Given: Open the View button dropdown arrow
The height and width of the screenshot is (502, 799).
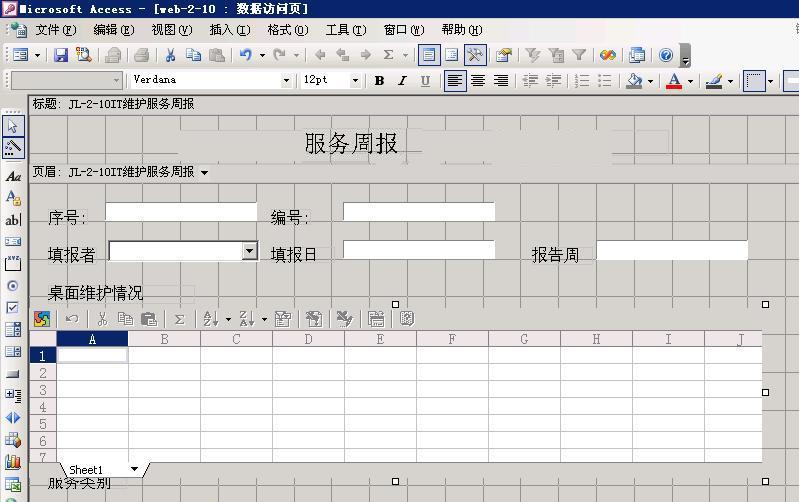Looking at the screenshot, I should click(x=37, y=55).
